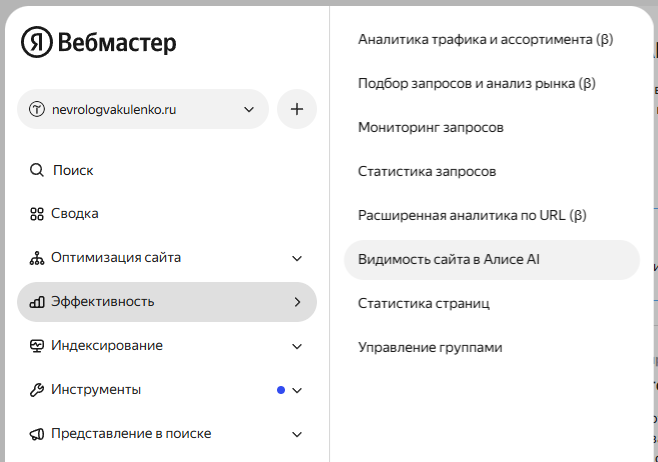Go to Мониторинг запросов
Image resolution: width=658 pixels, height=462 pixels.
431,127
